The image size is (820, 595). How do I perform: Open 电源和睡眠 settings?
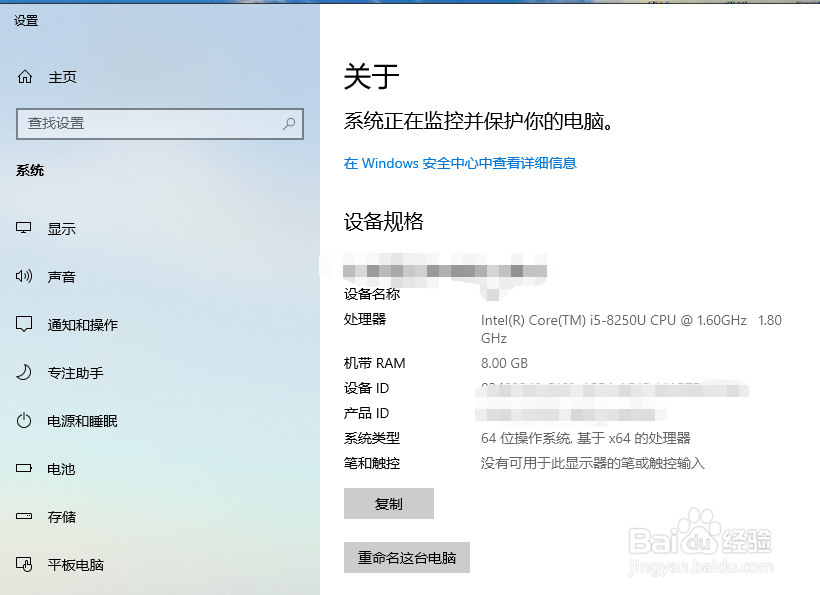point(82,421)
